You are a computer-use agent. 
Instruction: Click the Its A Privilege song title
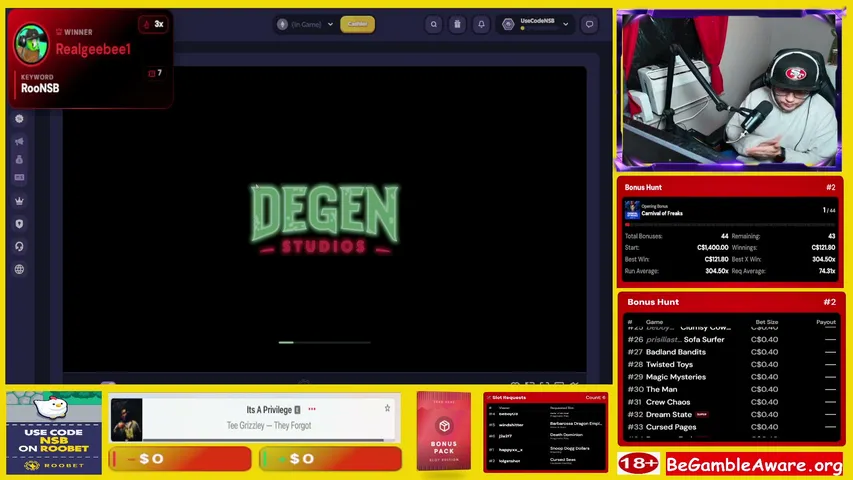[x=269, y=410]
